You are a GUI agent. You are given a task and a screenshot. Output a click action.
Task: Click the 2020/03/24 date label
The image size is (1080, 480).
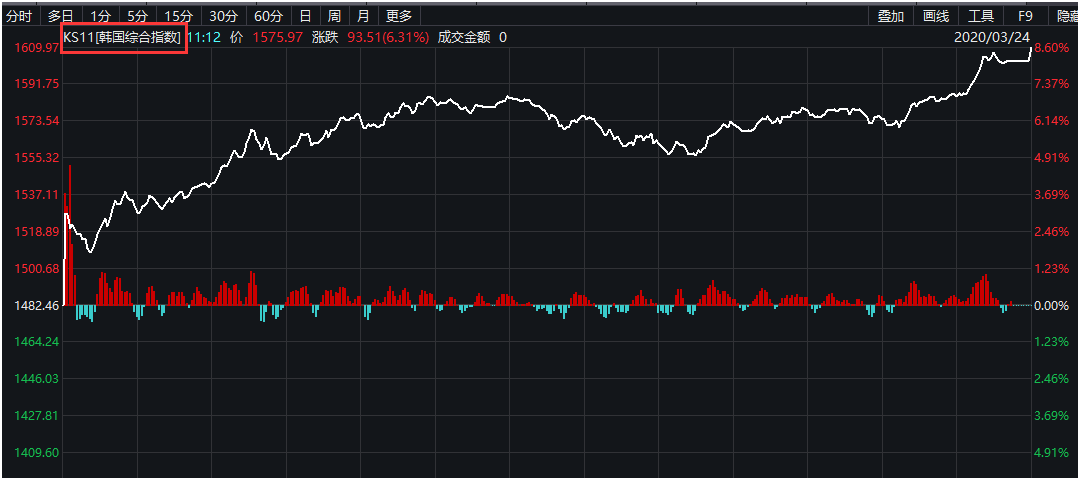(x=992, y=37)
